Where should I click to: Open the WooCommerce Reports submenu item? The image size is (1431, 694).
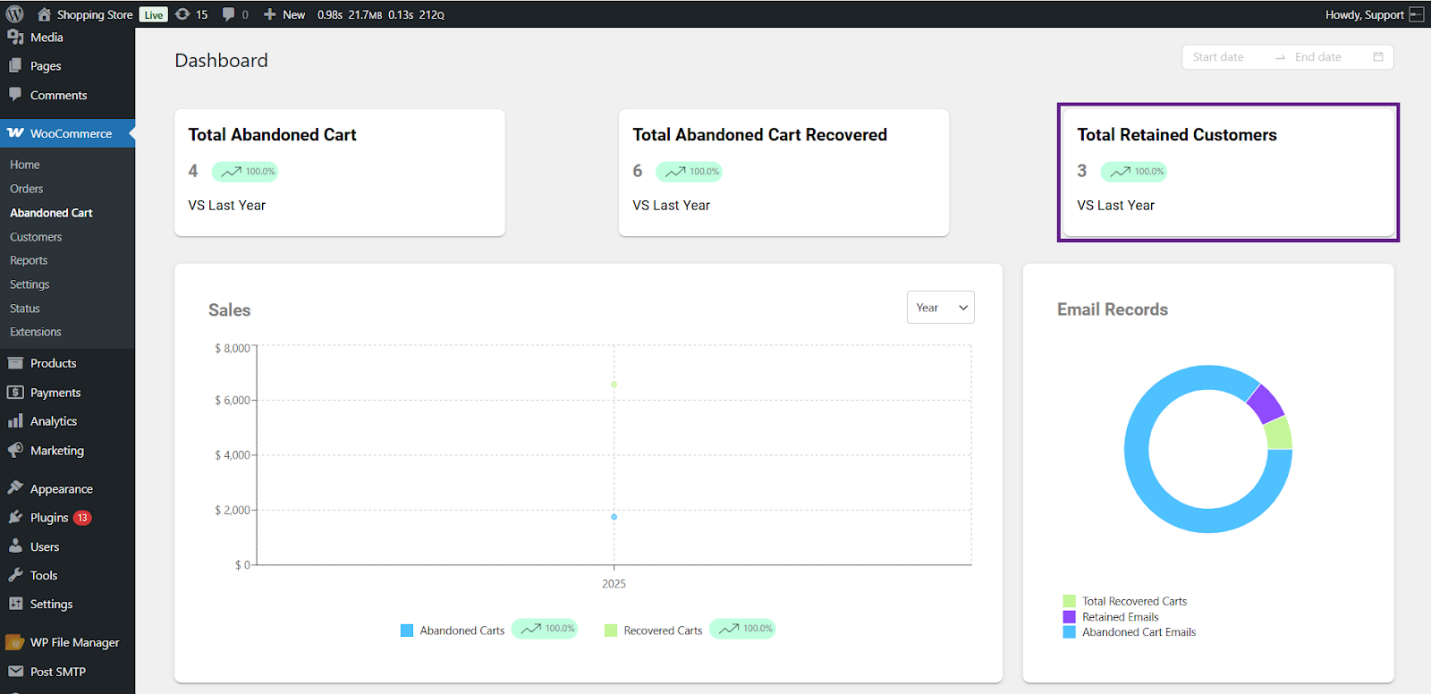coord(29,260)
